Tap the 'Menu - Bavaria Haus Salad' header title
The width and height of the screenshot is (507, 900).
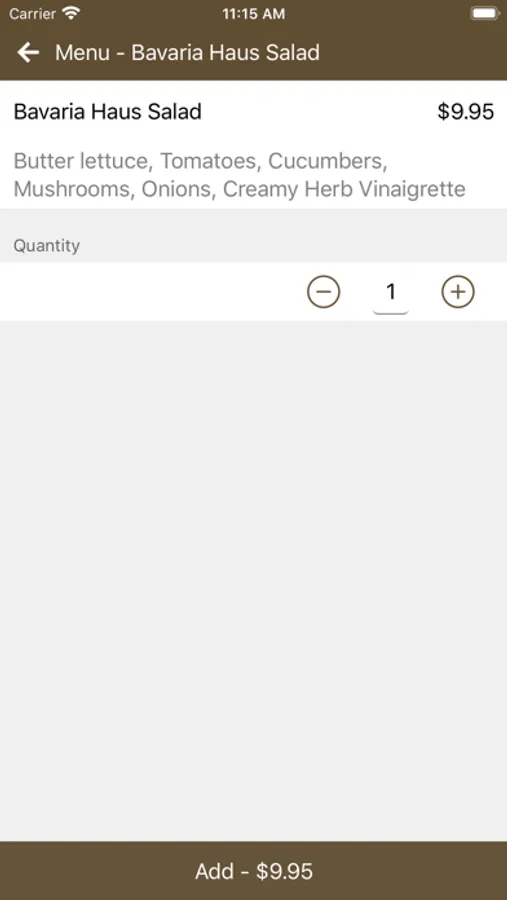[187, 53]
